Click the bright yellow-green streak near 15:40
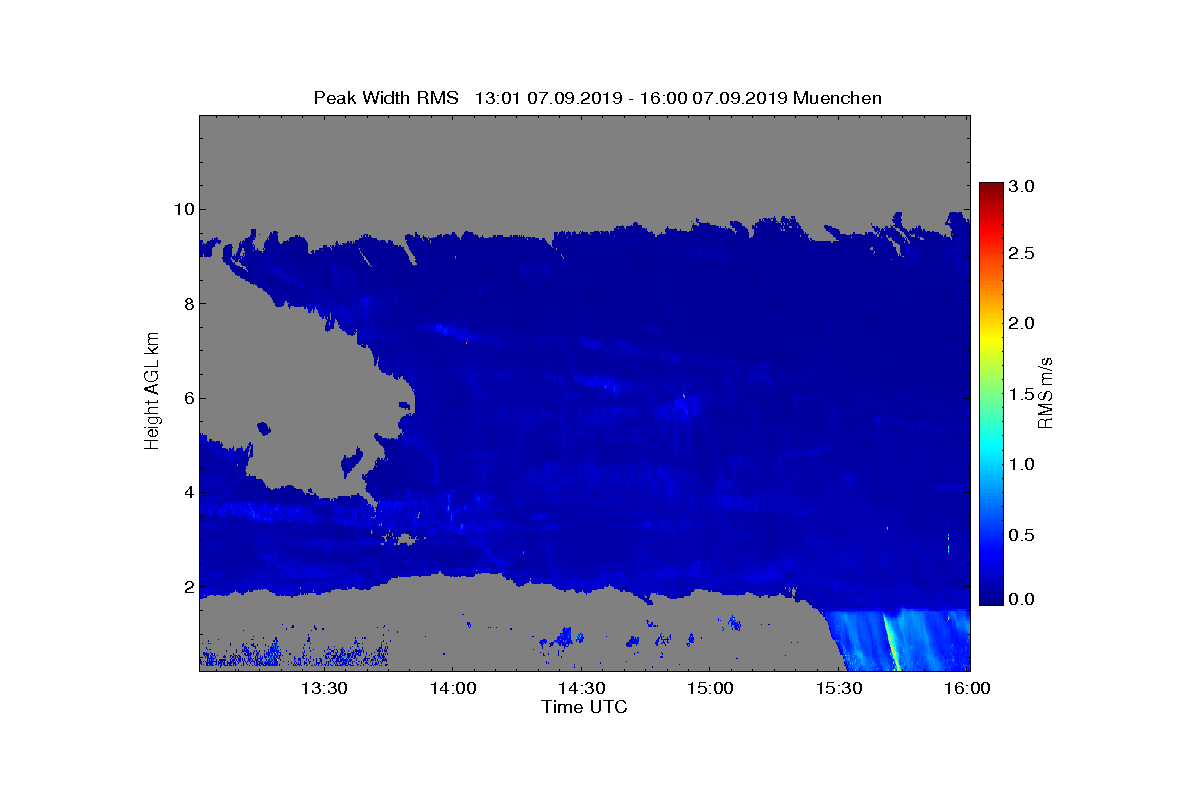 [891, 643]
